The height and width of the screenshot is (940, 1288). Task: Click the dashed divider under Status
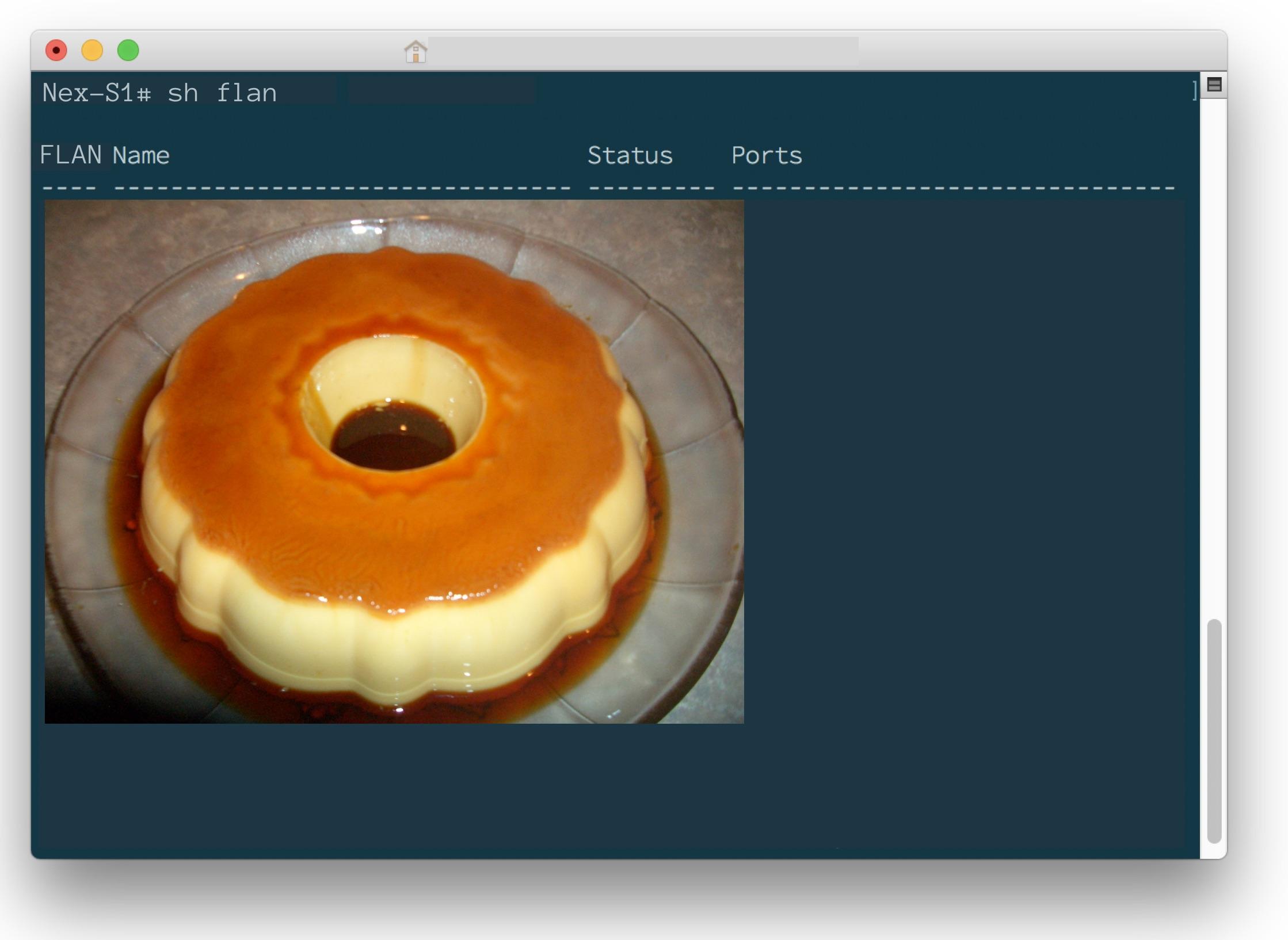(650, 186)
